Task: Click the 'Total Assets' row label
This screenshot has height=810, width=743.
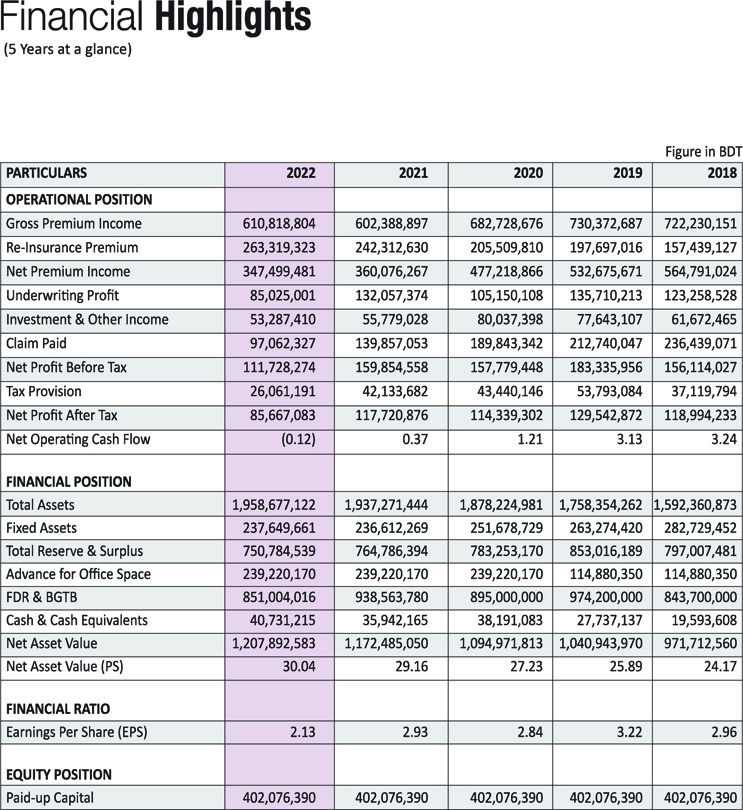Action: pos(40,505)
